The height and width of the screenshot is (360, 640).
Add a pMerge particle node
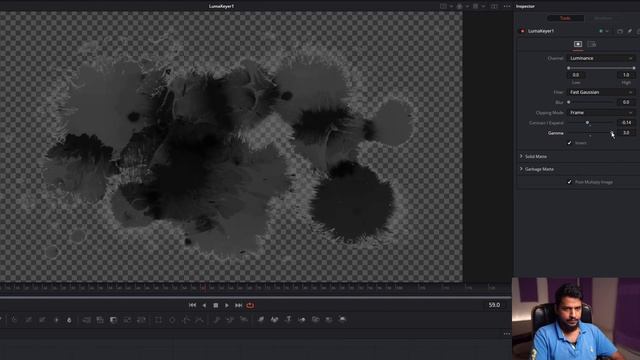tap(230, 320)
